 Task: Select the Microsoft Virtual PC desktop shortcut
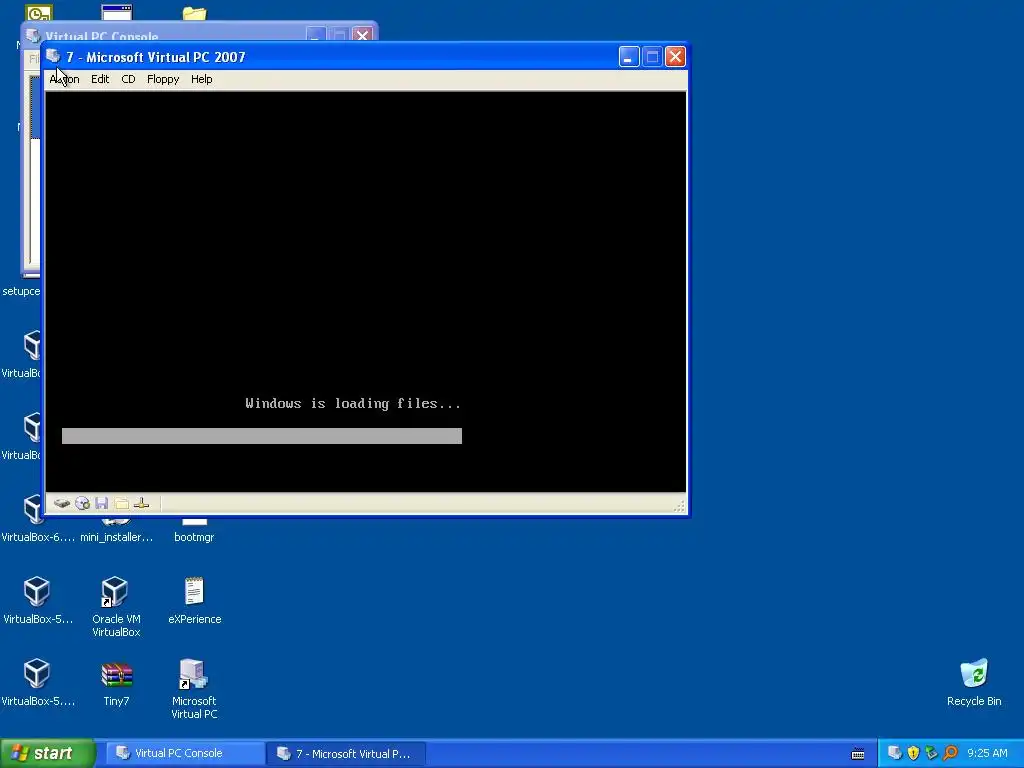pyautogui.click(x=194, y=689)
